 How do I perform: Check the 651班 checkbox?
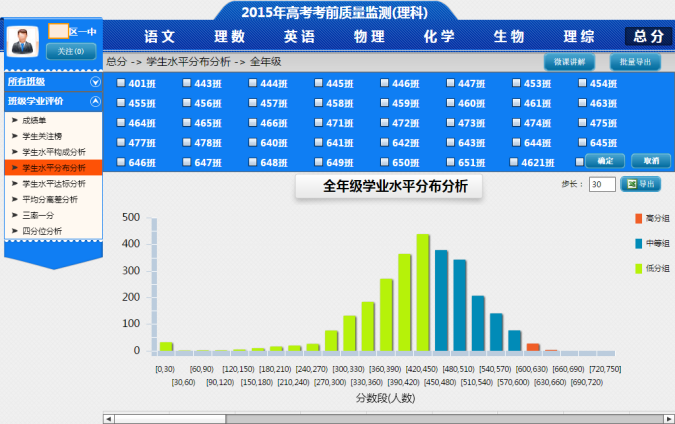pos(450,162)
